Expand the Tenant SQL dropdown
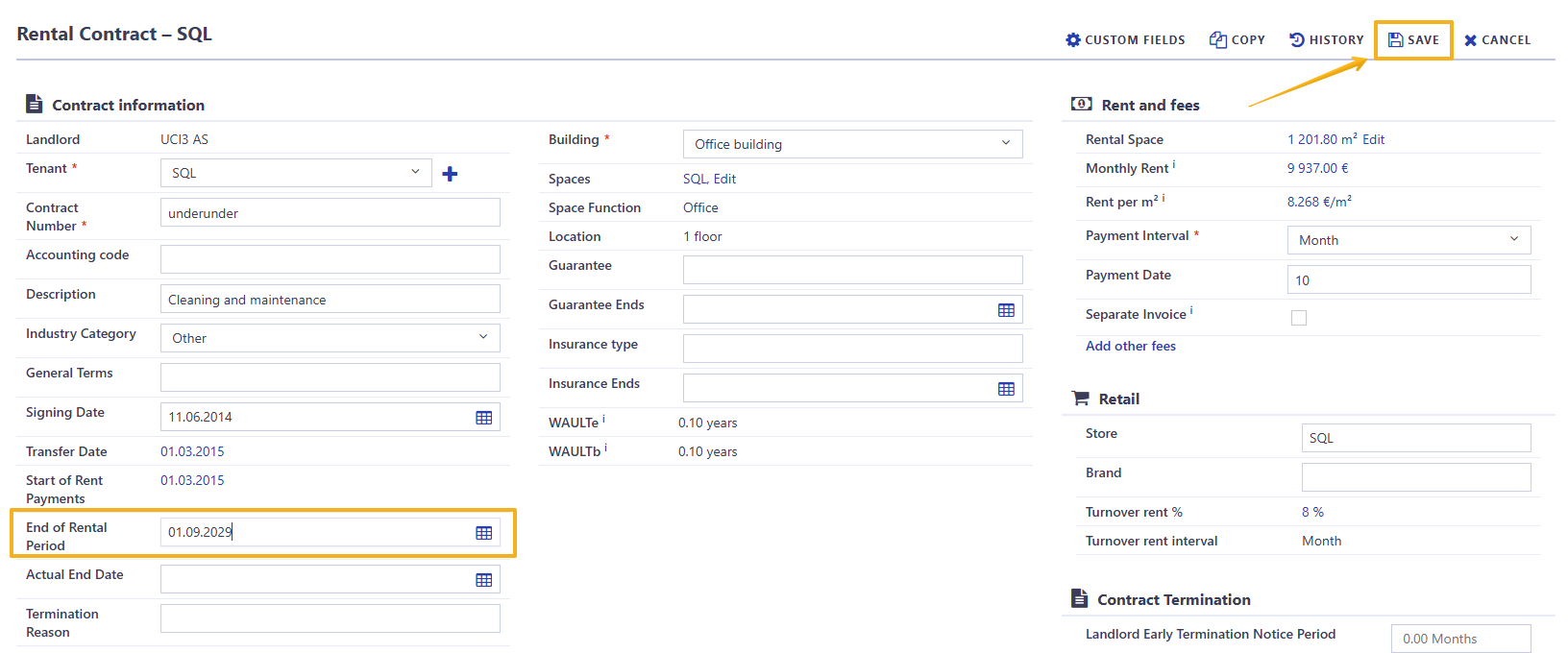Viewport: 1568px width, 653px height. [296, 173]
